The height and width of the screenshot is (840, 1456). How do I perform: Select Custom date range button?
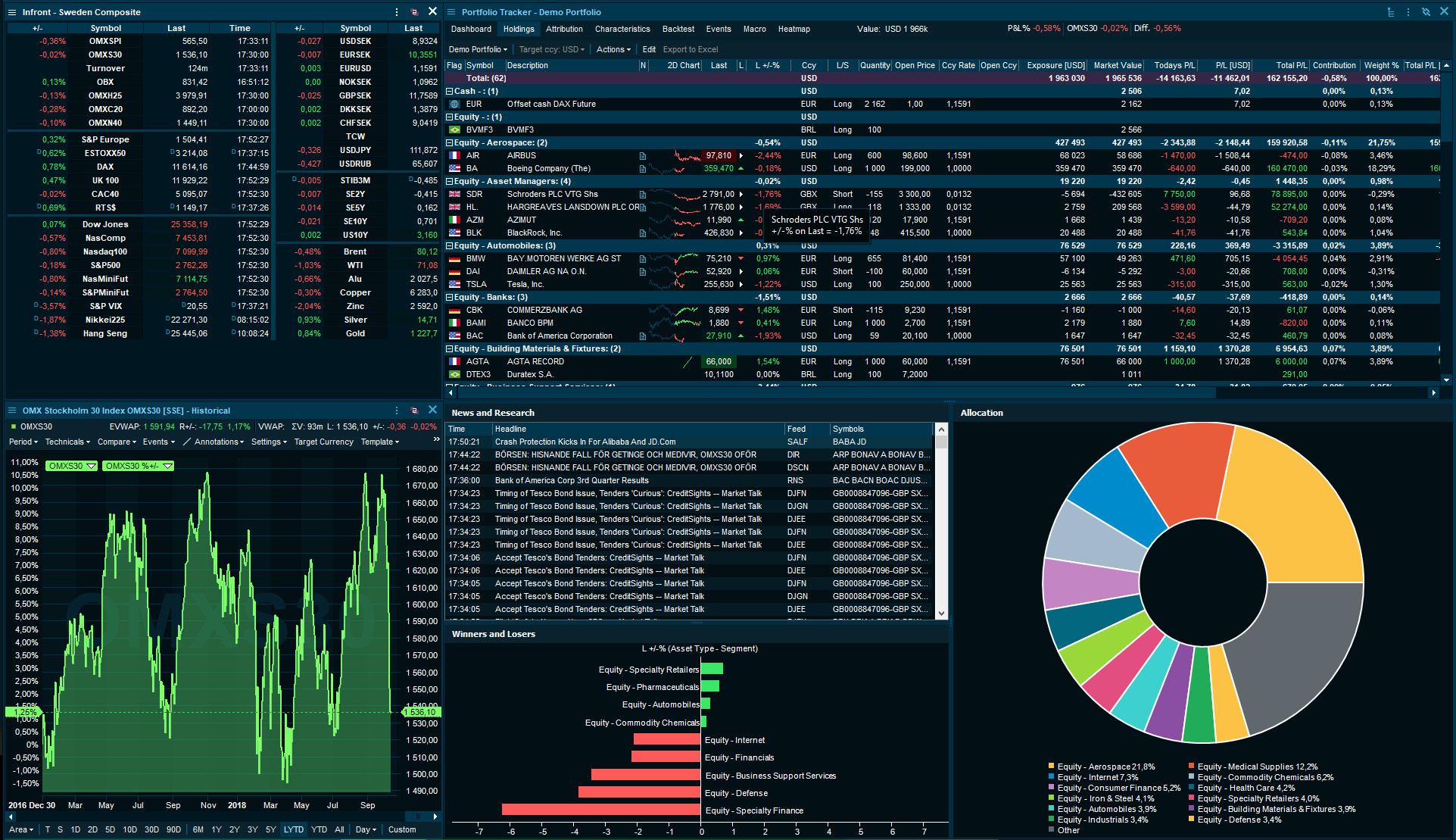coord(402,829)
